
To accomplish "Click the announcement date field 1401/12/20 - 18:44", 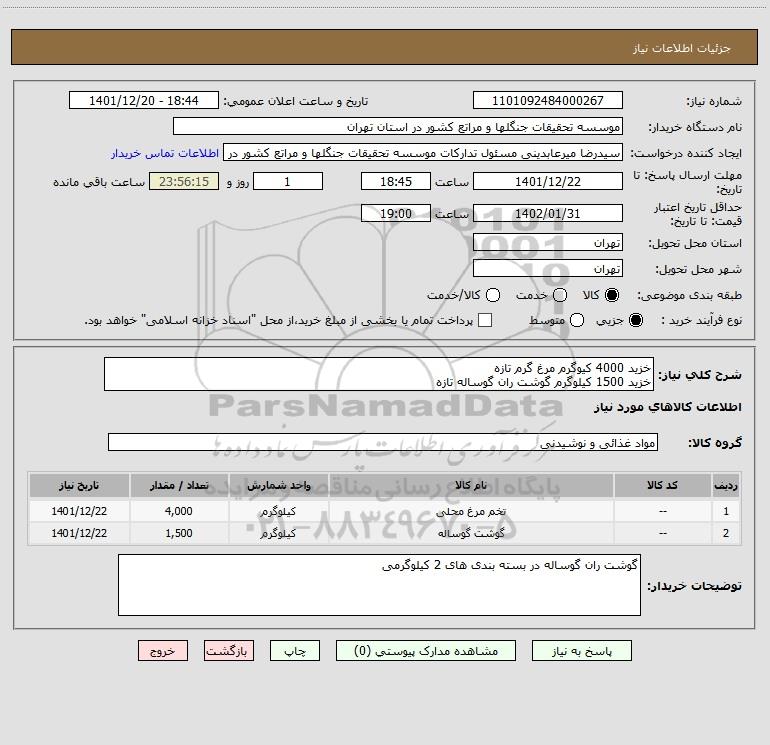I will [144, 100].
